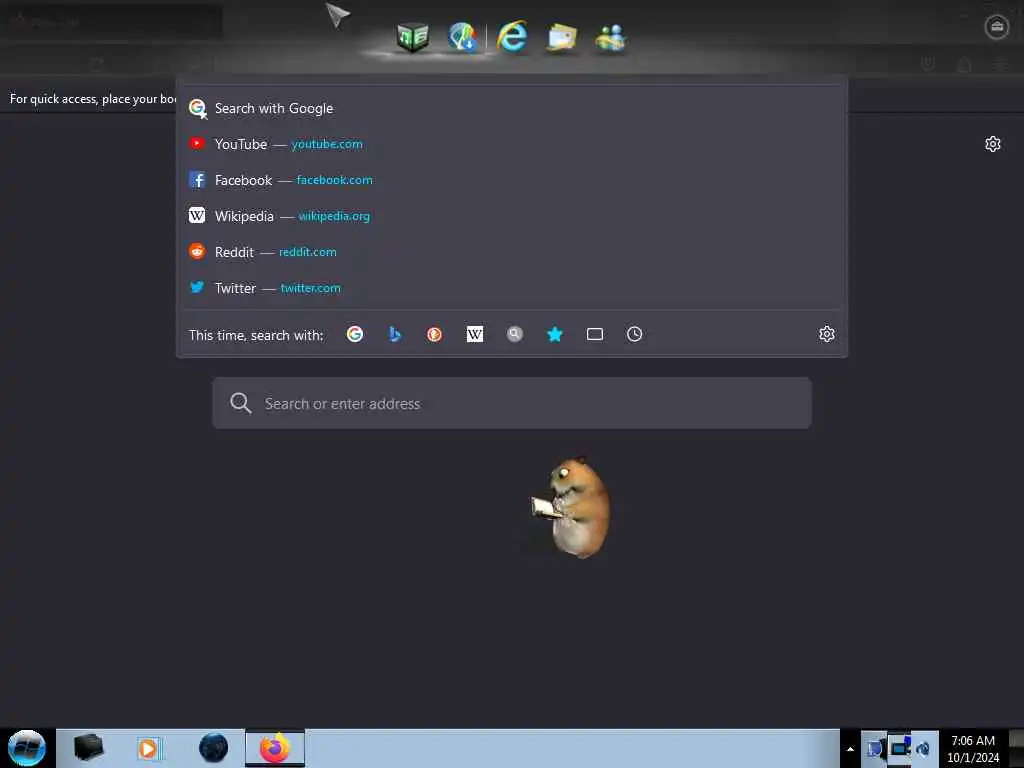Screen dimensions: 1024x768
Task: Open the globe download dock icon
Action: coord(463,36)
